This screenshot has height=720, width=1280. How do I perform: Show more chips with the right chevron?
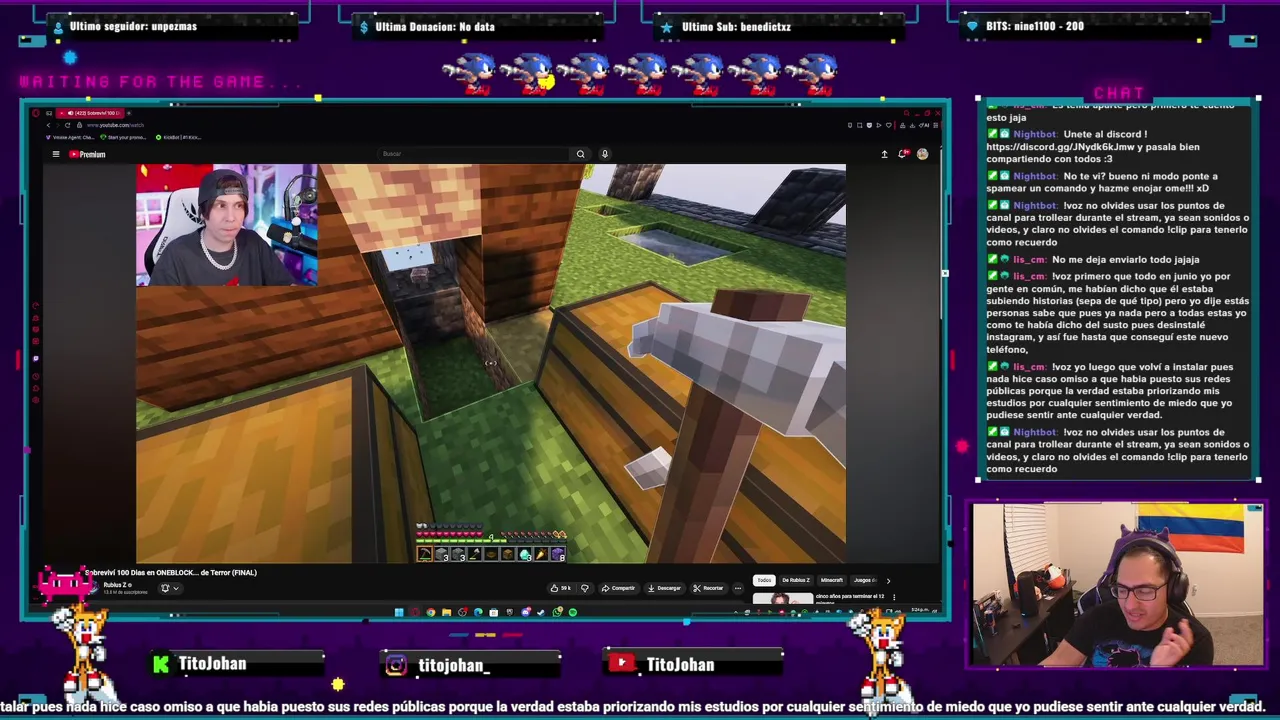(x=888, y=581)
